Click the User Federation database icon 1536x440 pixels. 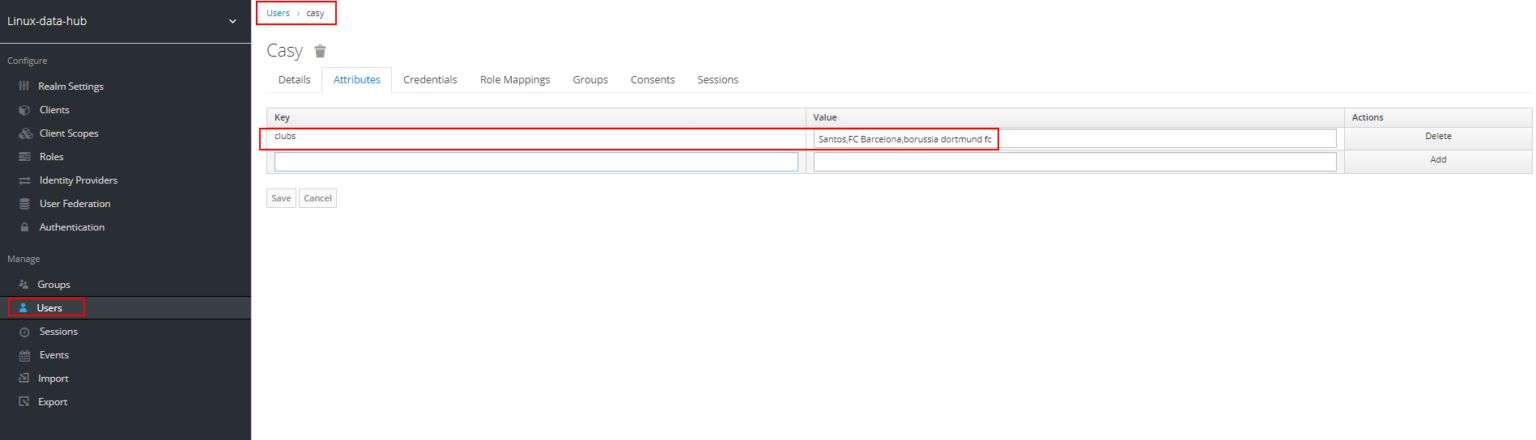(x=25, y=204)
